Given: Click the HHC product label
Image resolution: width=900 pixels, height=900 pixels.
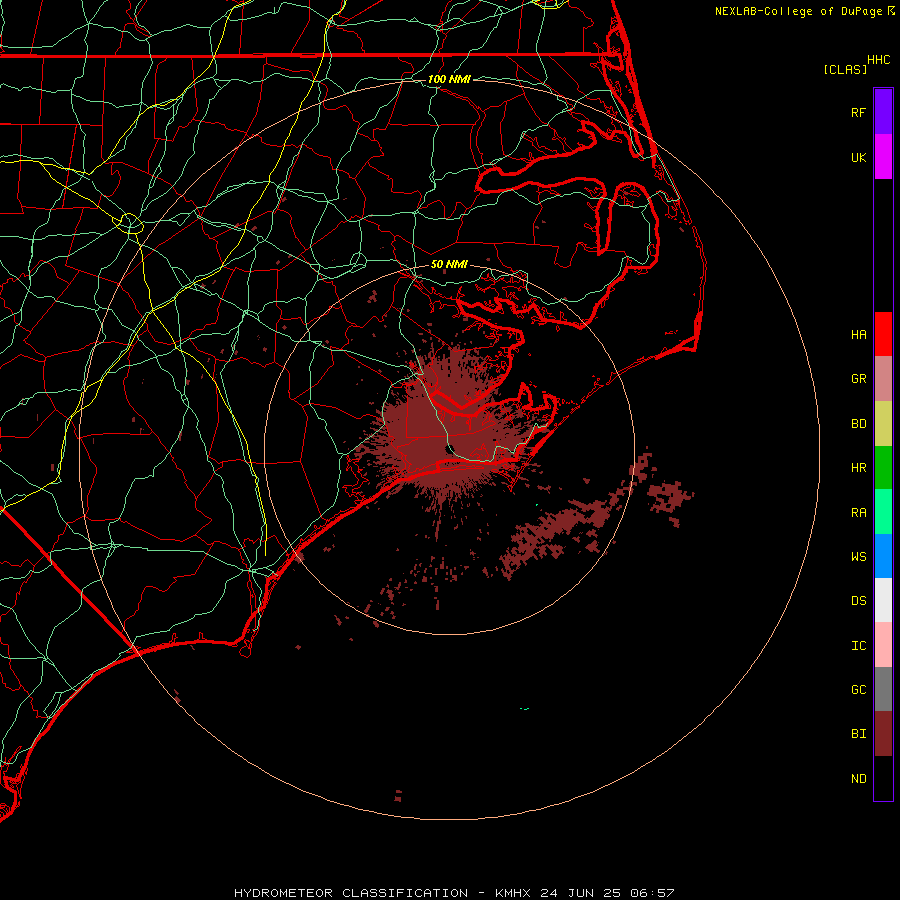Looking at the screenshot, I should (879, 60).
